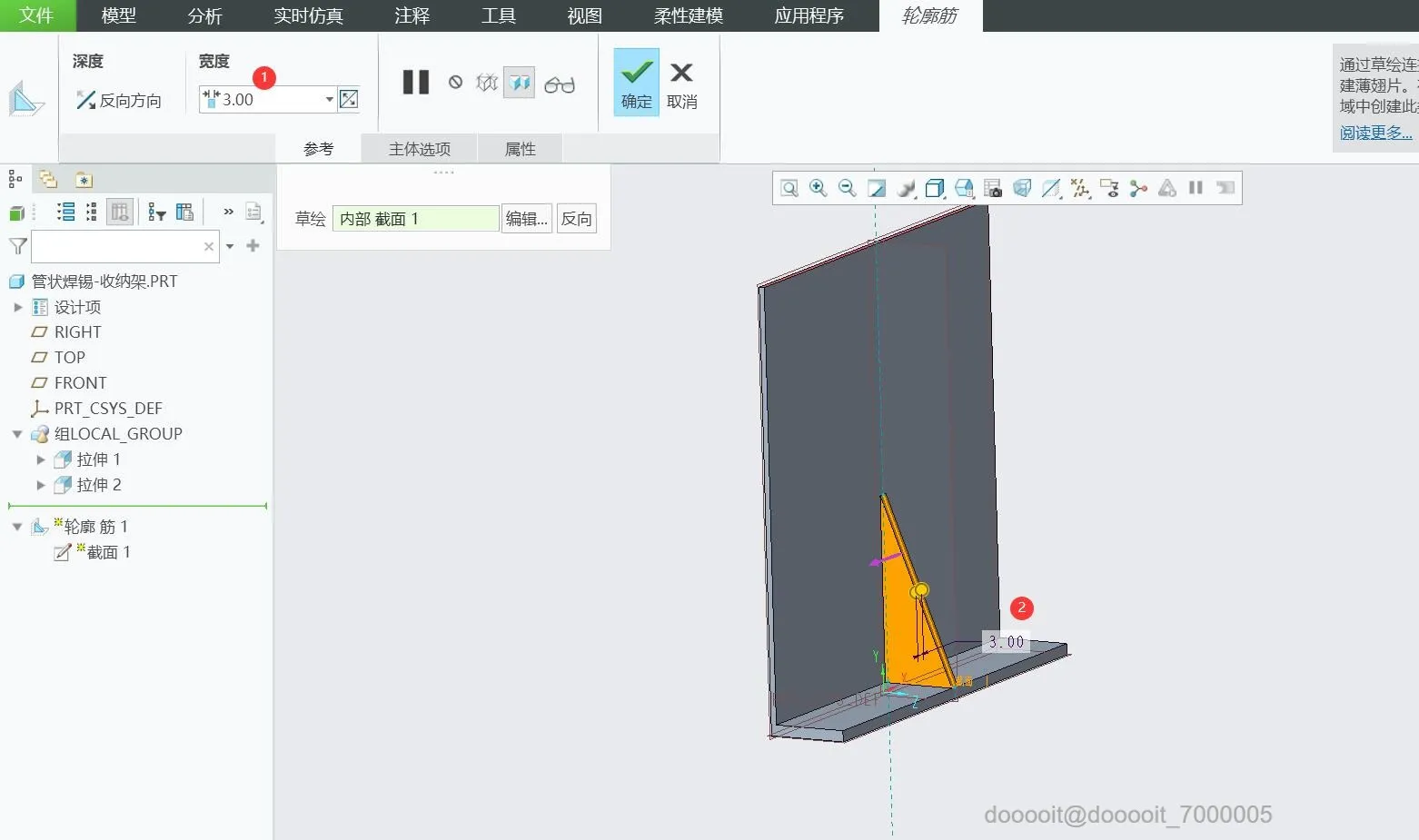1419x840 pixels.
Task: Open the 柔性建模 ribbon tab
Action: click(689, 15)
